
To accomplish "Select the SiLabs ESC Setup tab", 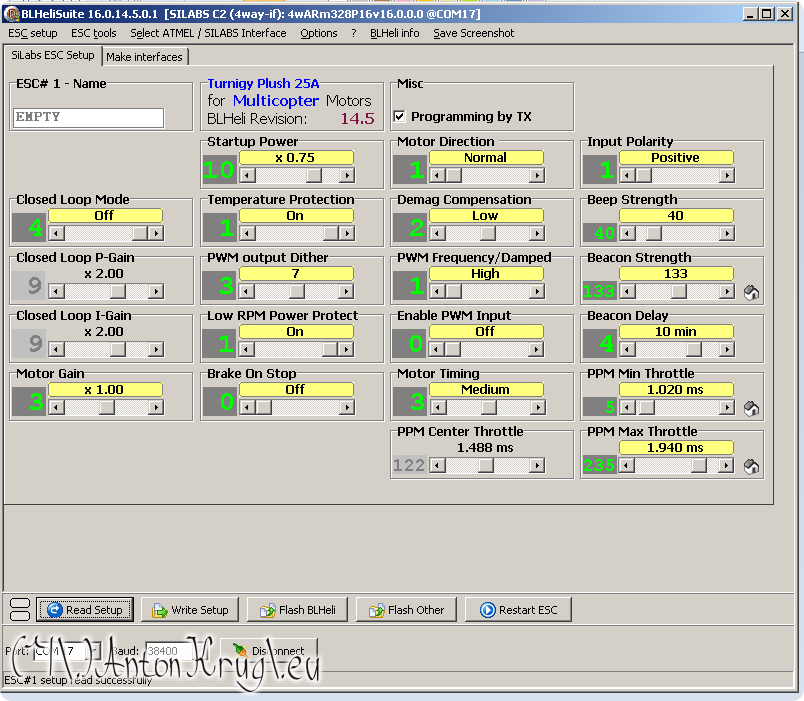I will (x=53, y=55).
